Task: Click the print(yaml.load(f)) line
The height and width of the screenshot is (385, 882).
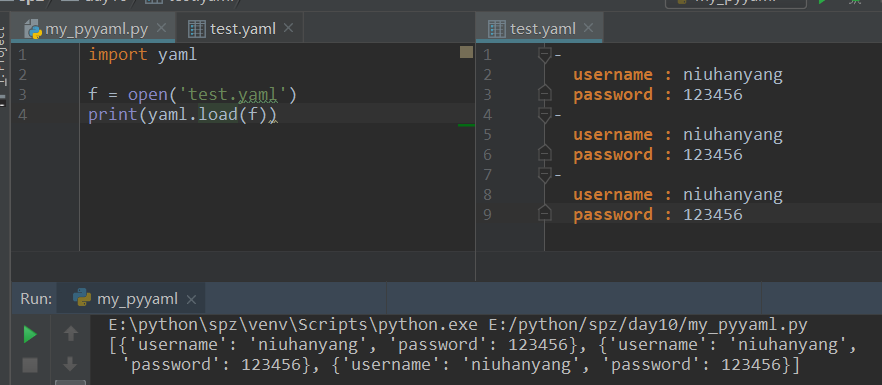Action: click(x=183, y=115)
